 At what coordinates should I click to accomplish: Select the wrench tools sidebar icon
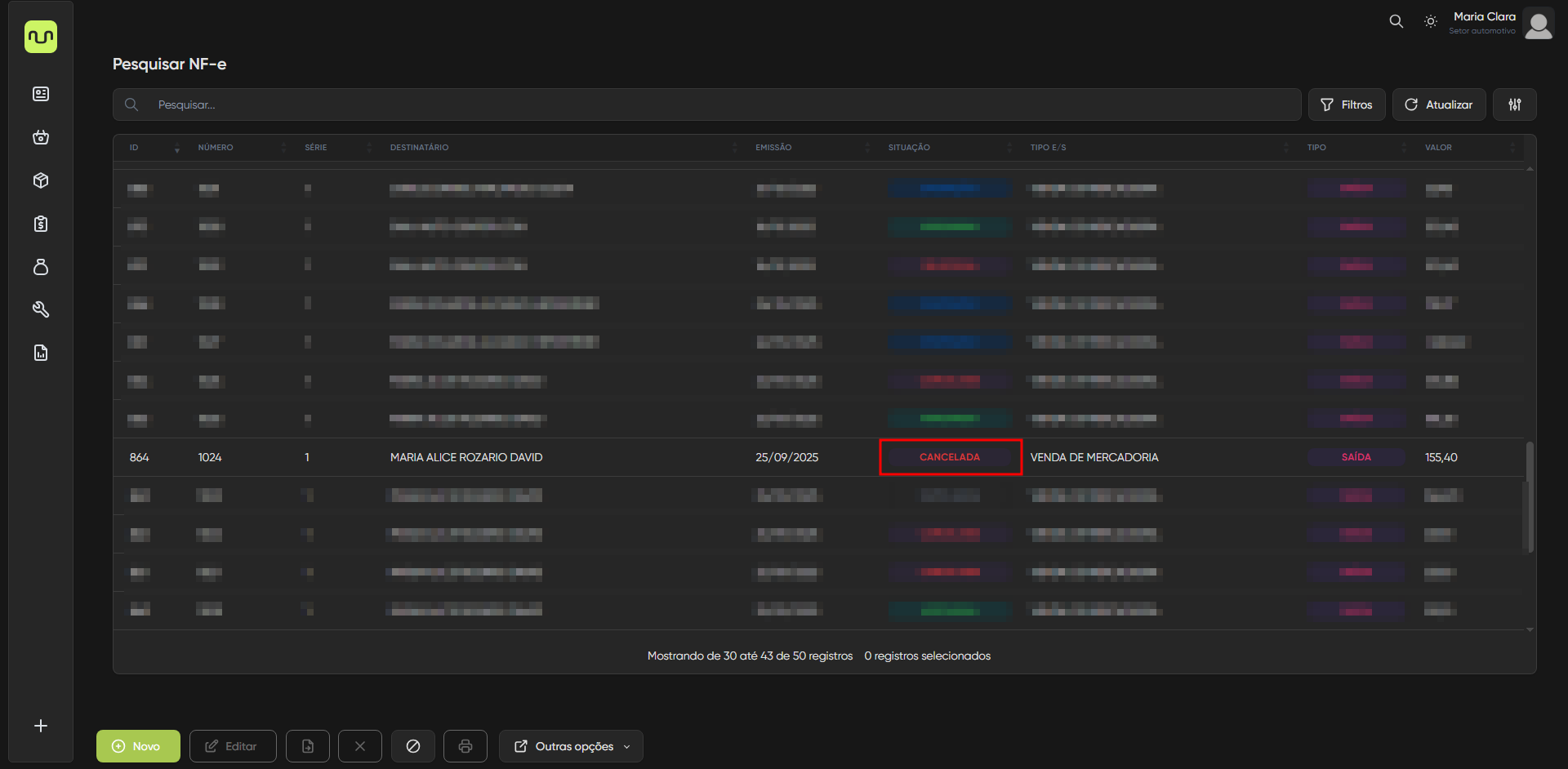(x=41, y=309)
